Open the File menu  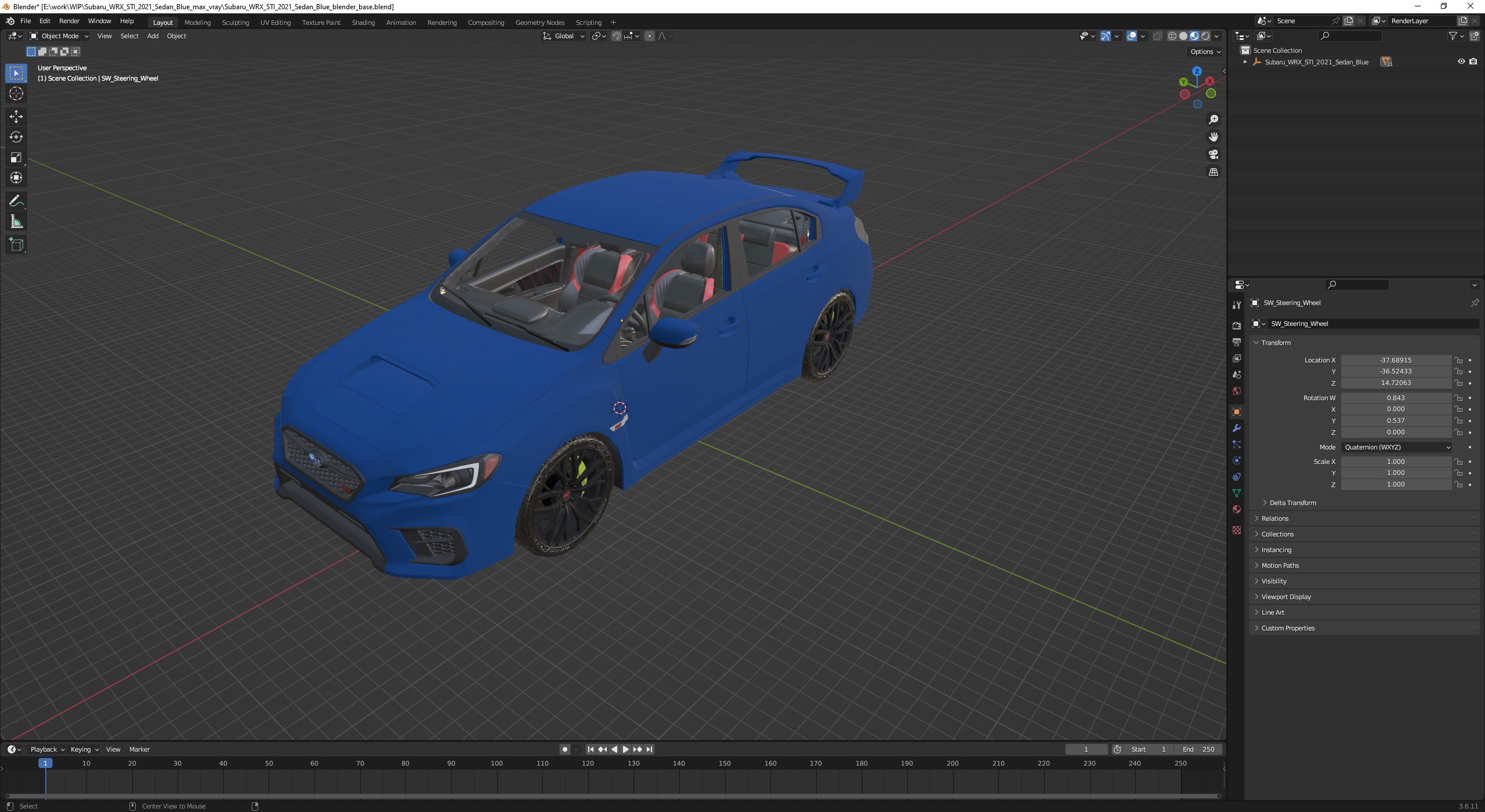point(26,21)
